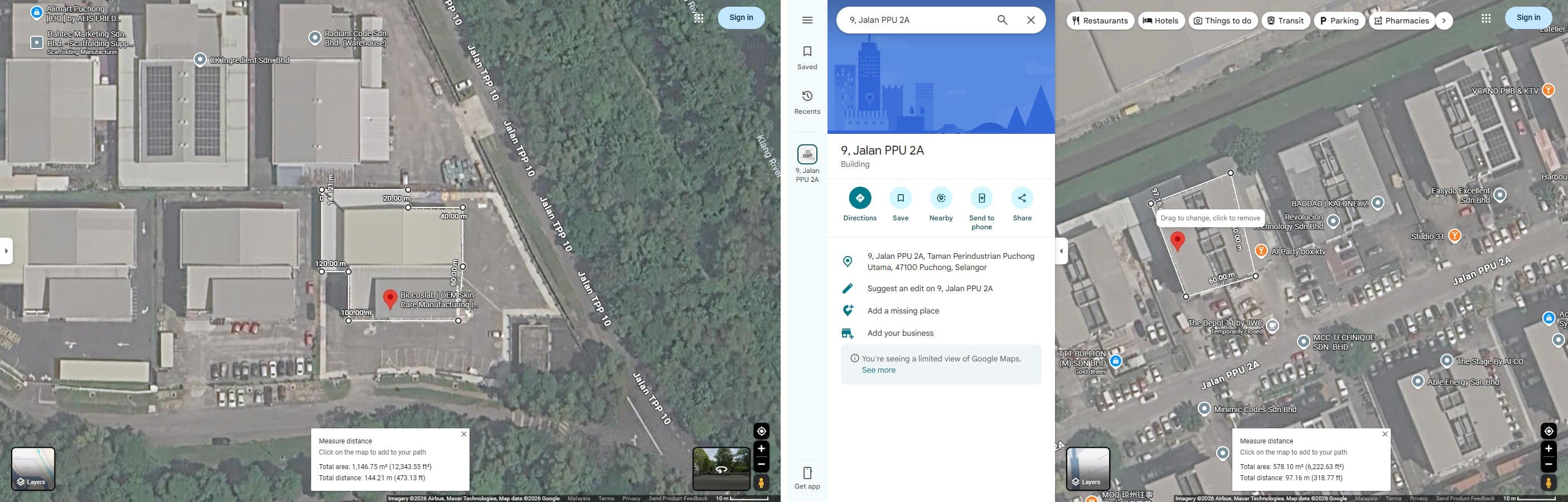Get Directions to 9, Jalan PPU 2A
Viewport: 1568px width, 502px height.
tap(859, 205)
